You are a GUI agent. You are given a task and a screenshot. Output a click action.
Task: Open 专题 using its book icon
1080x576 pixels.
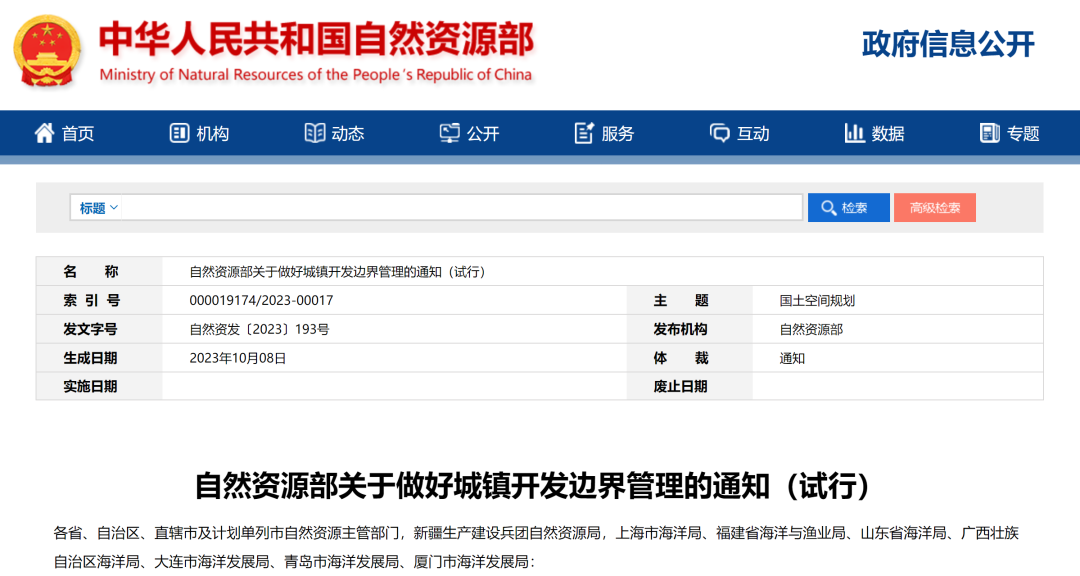[990, 131]
